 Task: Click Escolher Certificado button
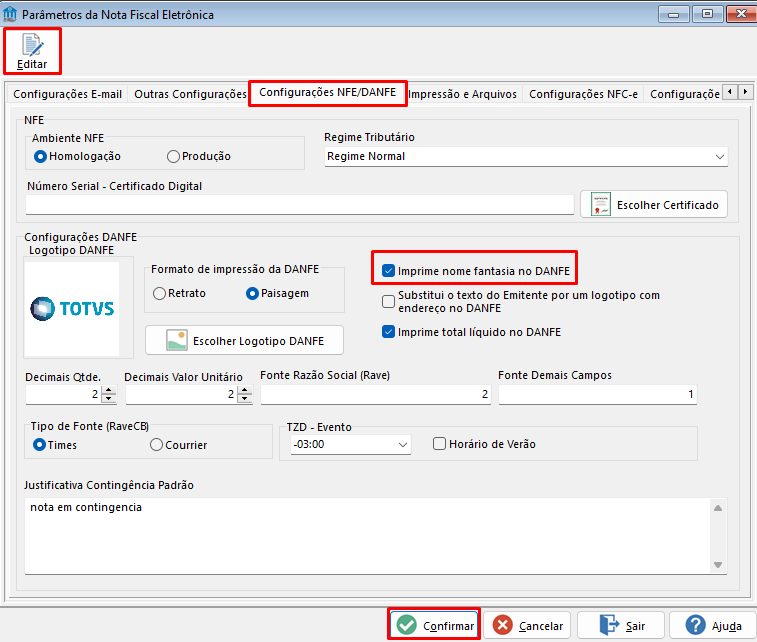(654, 205)
